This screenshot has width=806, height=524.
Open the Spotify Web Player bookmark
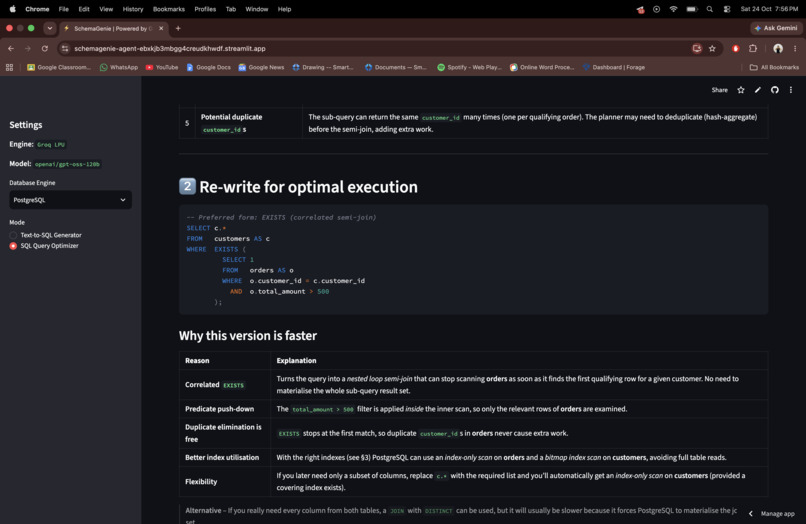469,67
